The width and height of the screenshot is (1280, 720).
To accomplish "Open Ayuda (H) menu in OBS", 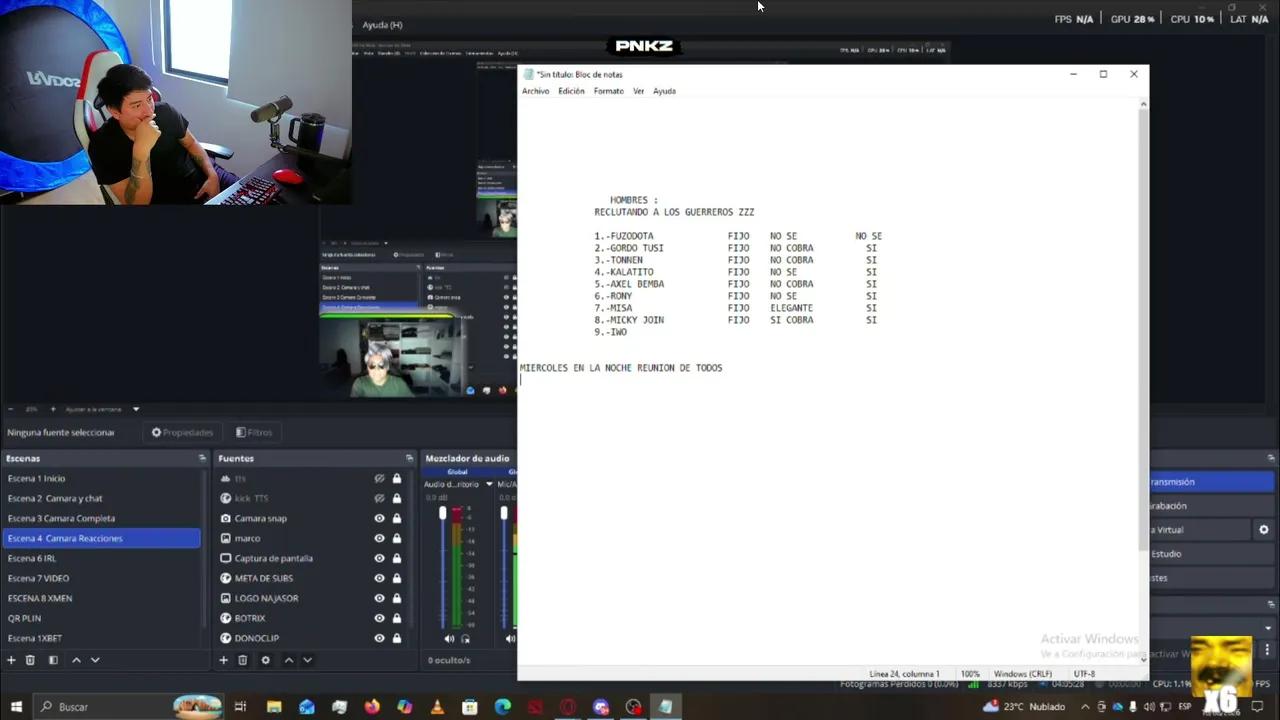I will point(382,25).
